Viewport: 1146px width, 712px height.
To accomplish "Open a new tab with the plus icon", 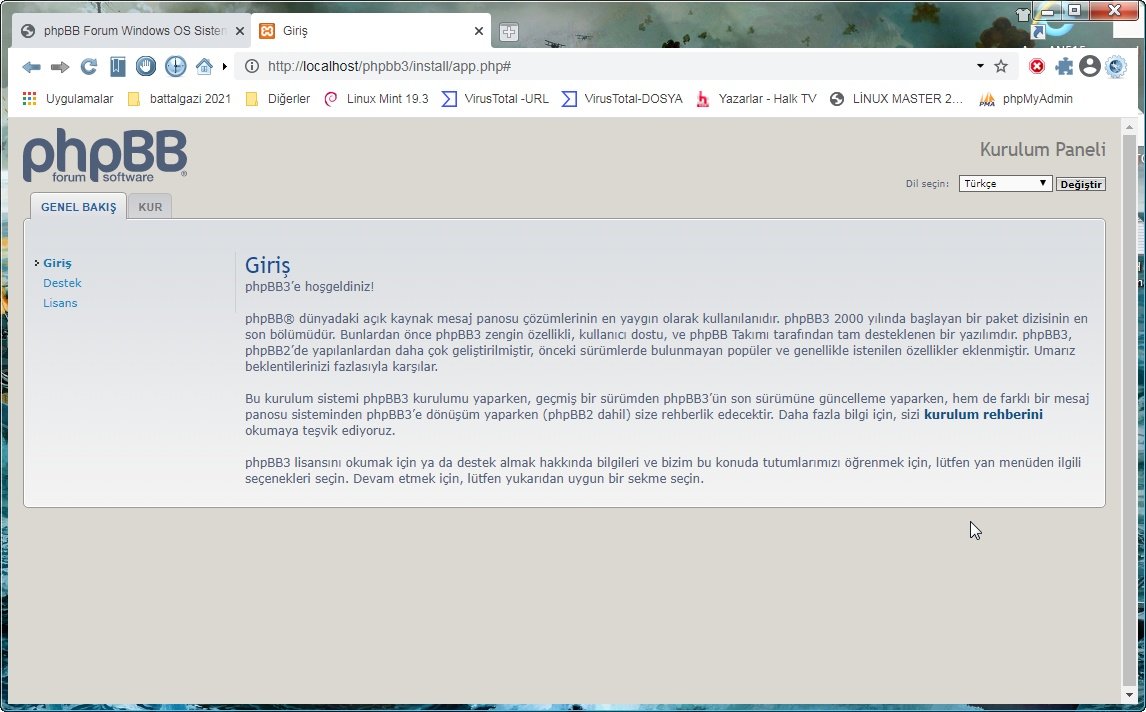I will point(509,31).
